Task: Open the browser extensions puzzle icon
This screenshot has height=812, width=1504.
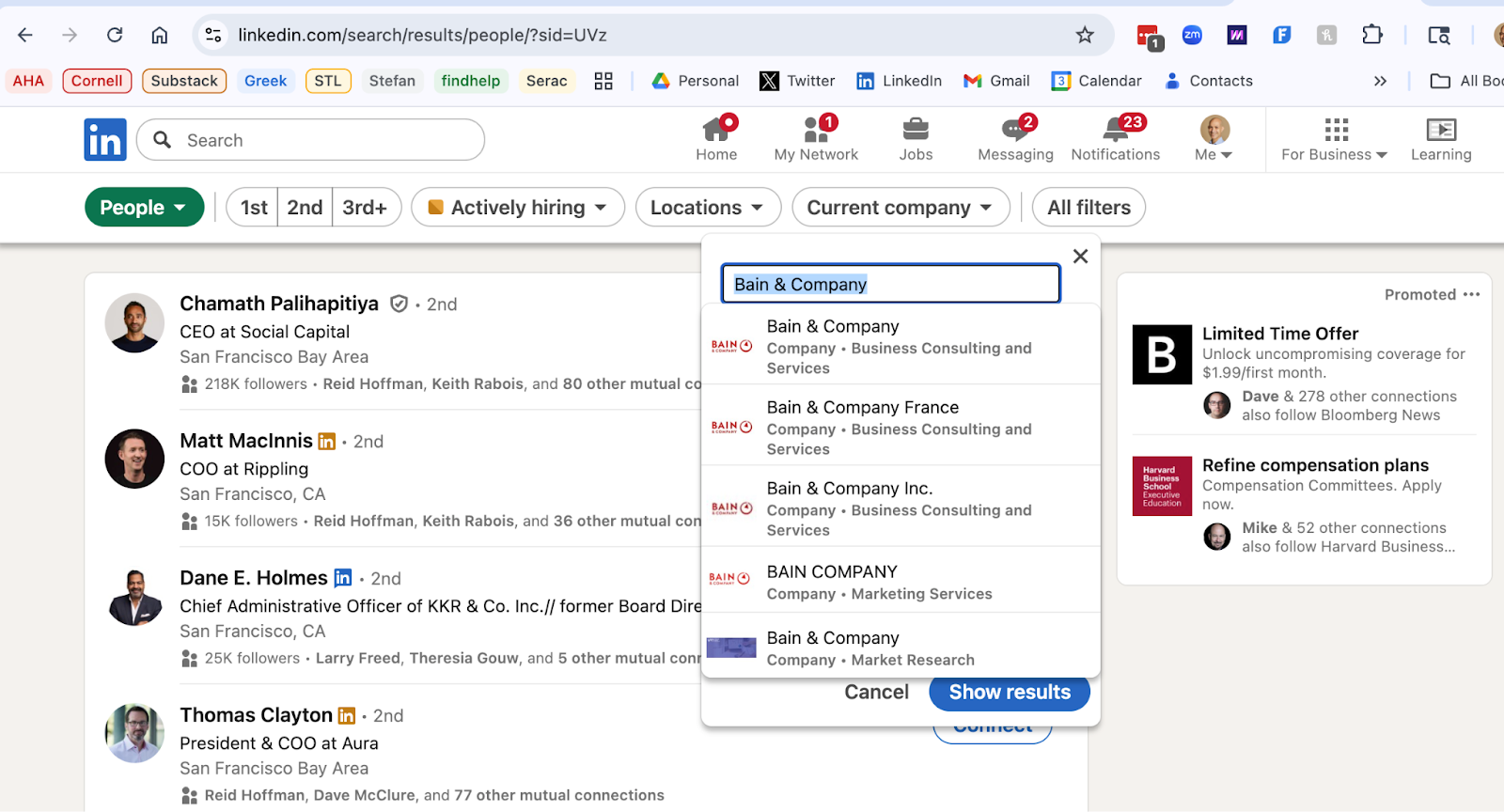Action: tap(1372, 35)
